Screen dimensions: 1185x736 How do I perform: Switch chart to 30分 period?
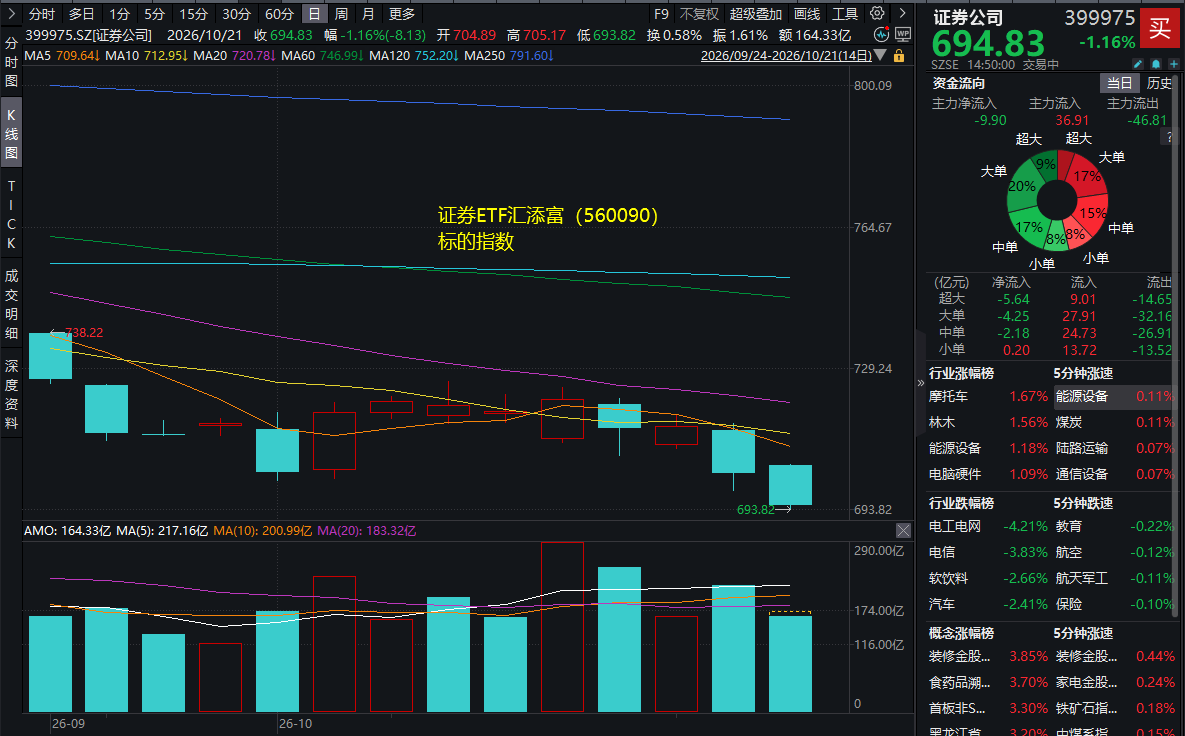point(237,14)
